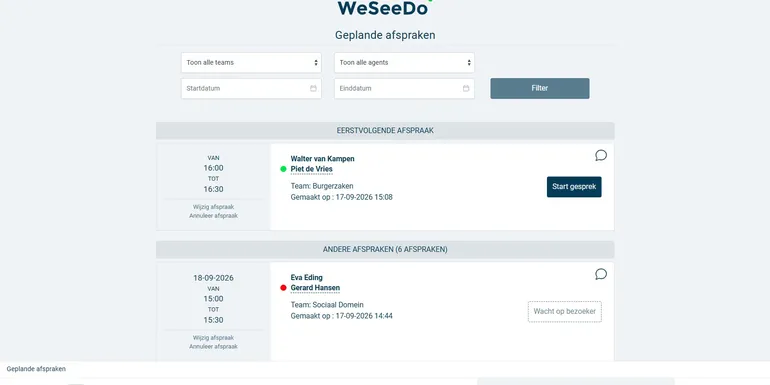Click the 'Start gesprek' button
The width and height of the screenshot is (770, 385).
pyautogui.click(x=574, y=187)
